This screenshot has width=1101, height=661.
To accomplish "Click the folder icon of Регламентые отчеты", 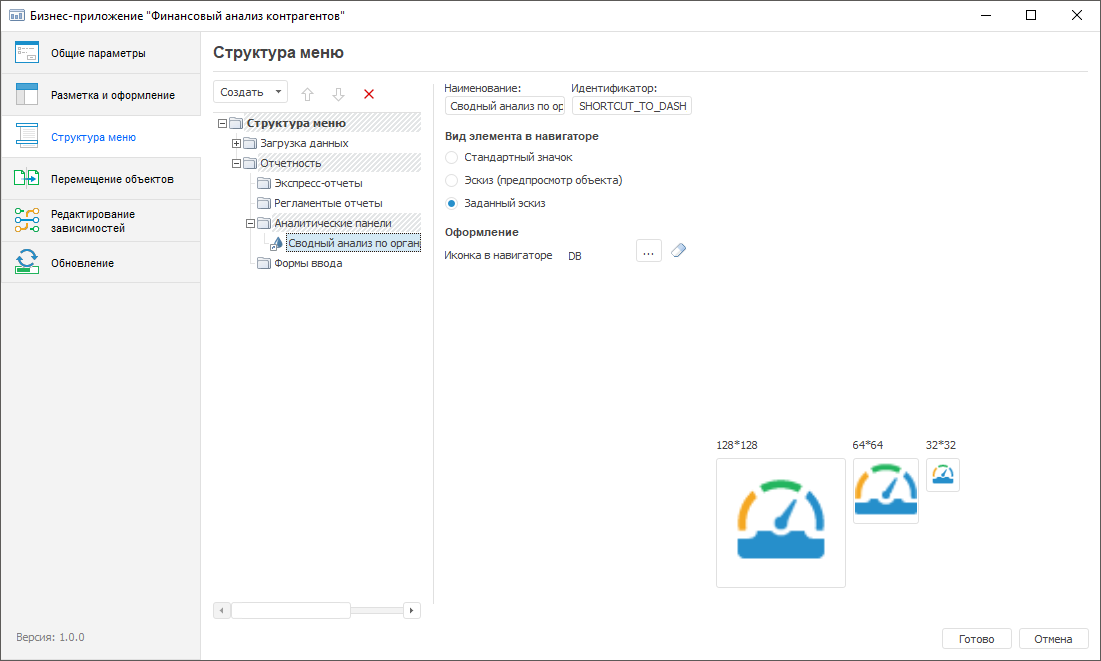I will click(x=264, y=203).
